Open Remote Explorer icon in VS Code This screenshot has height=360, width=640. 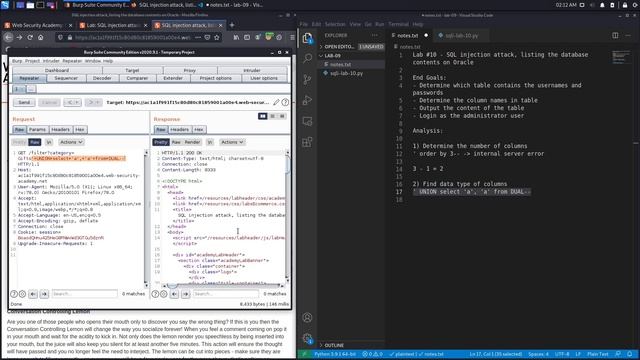307,121
